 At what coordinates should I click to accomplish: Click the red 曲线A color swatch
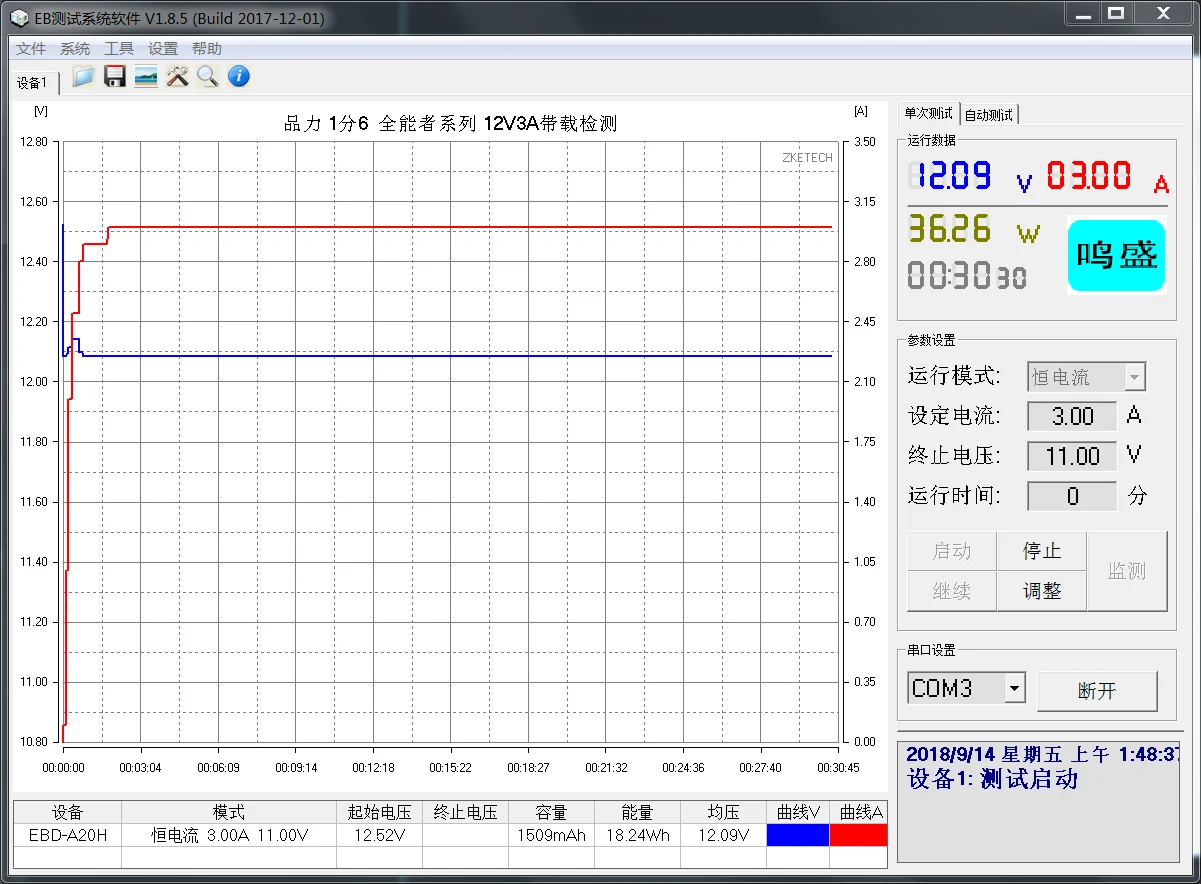coord(859,835)
